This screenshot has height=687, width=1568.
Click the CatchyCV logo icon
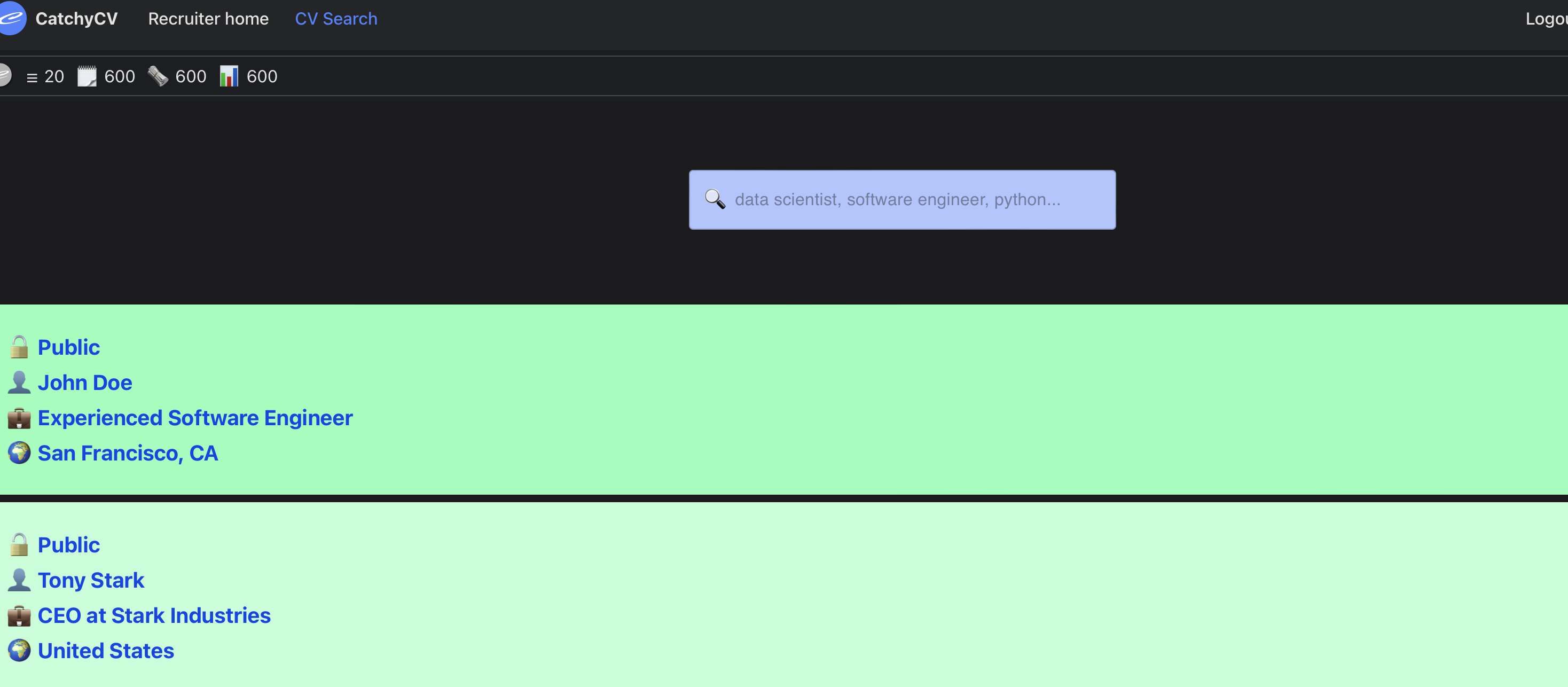click(11, 18)
